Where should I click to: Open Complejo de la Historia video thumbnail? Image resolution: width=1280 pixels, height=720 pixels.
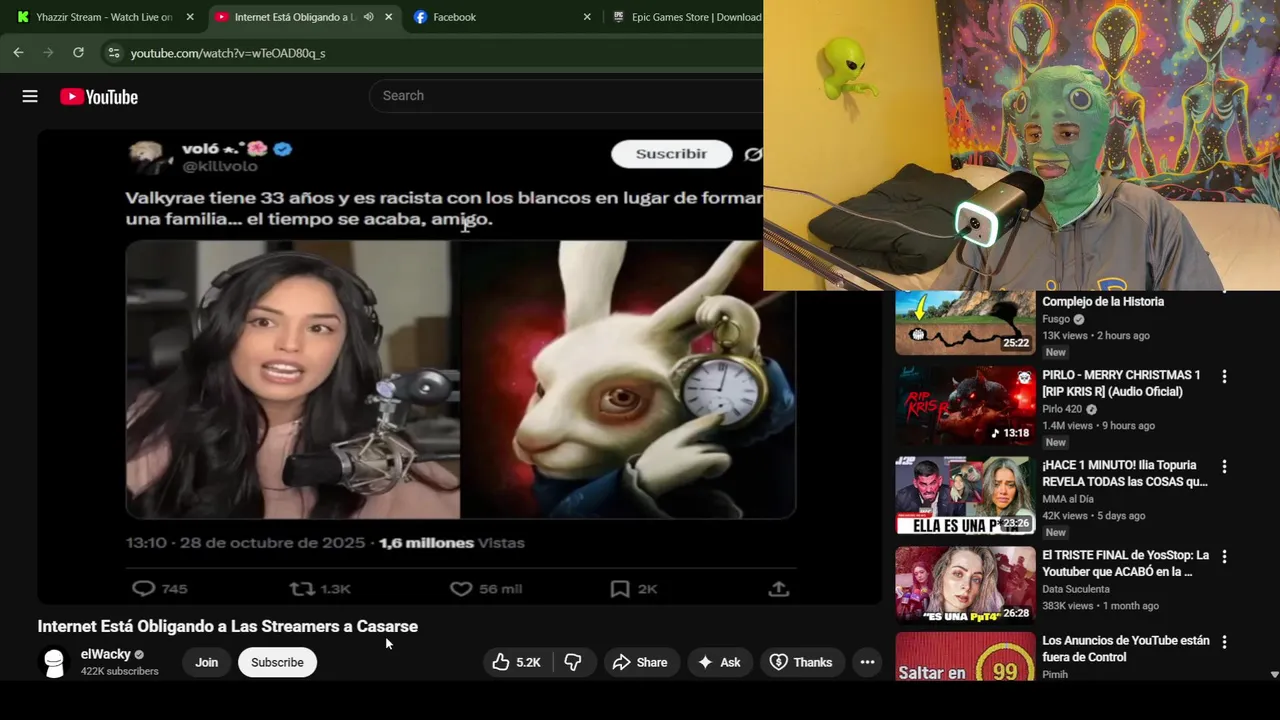pos(965,322)
